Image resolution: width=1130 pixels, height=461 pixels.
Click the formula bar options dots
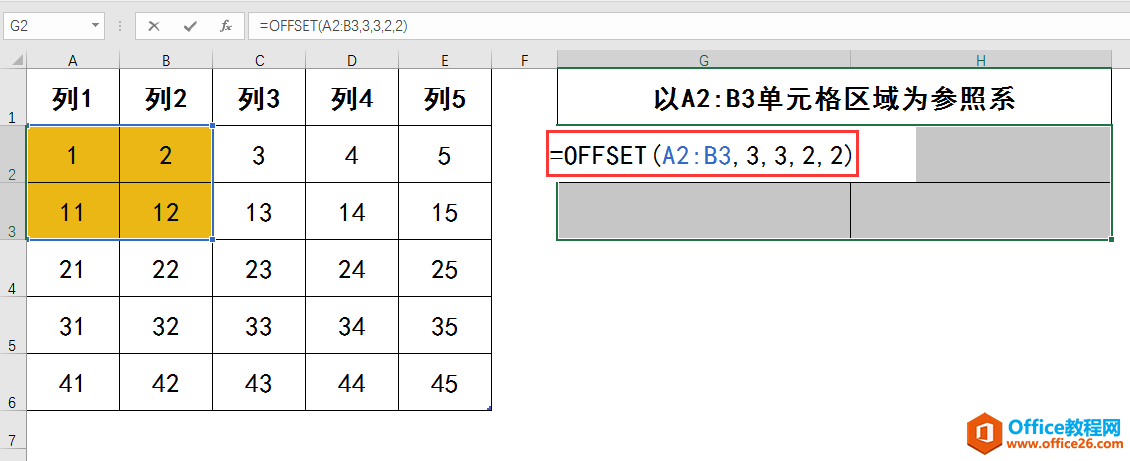(120, 27)
